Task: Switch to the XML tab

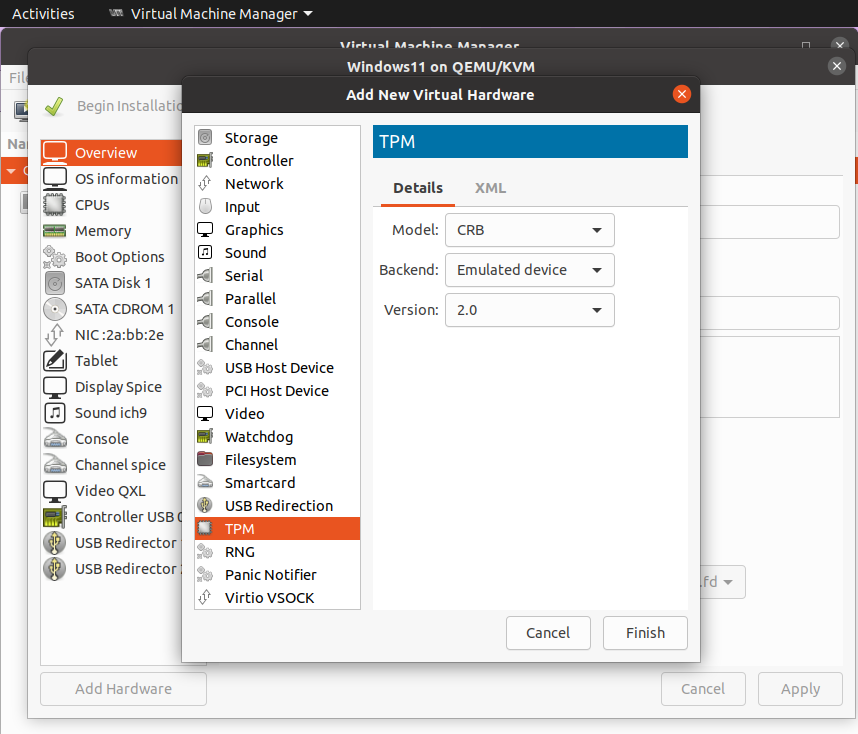Action: pos(490,188)
